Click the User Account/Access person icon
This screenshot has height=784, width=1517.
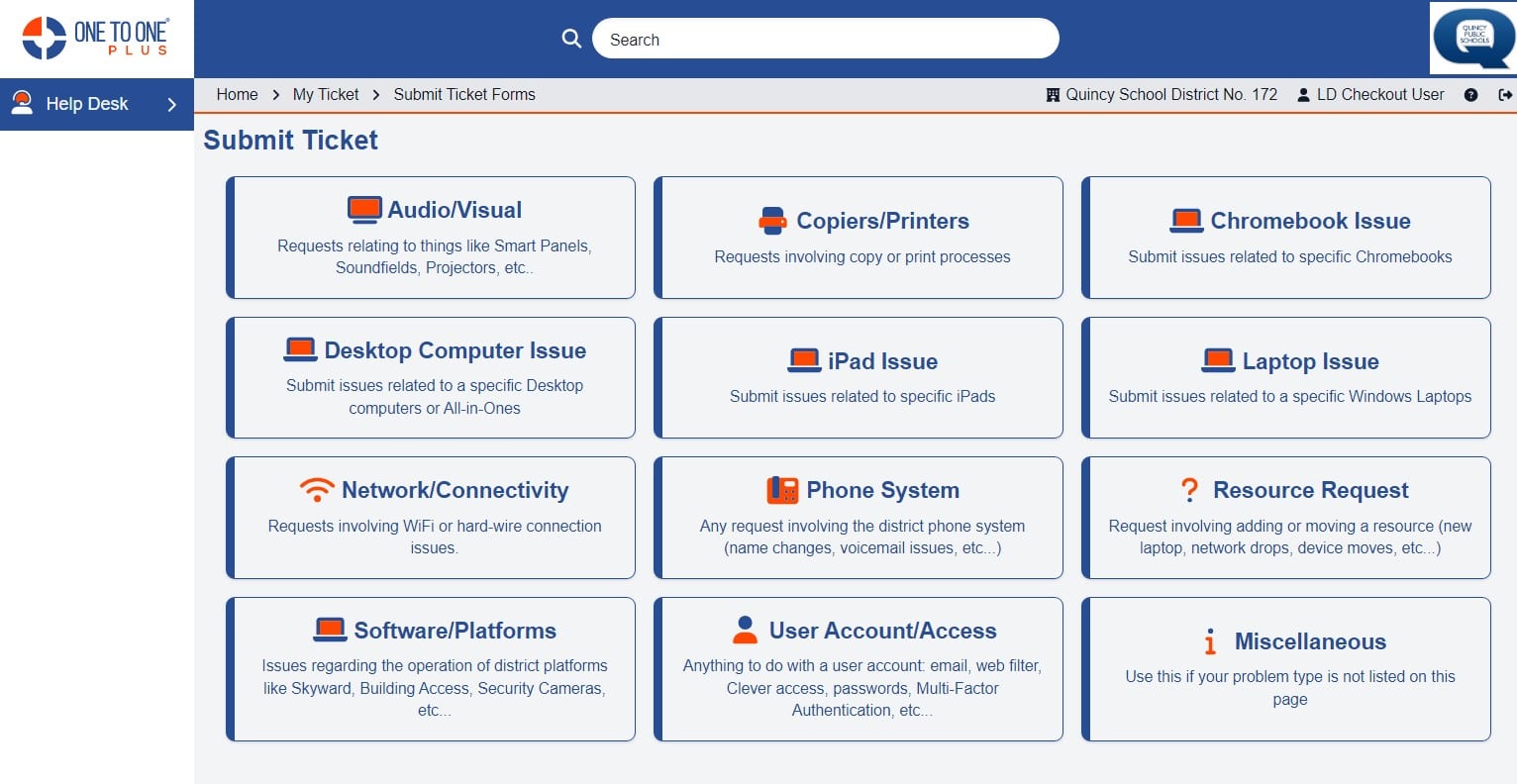click(x=745, y=631)
